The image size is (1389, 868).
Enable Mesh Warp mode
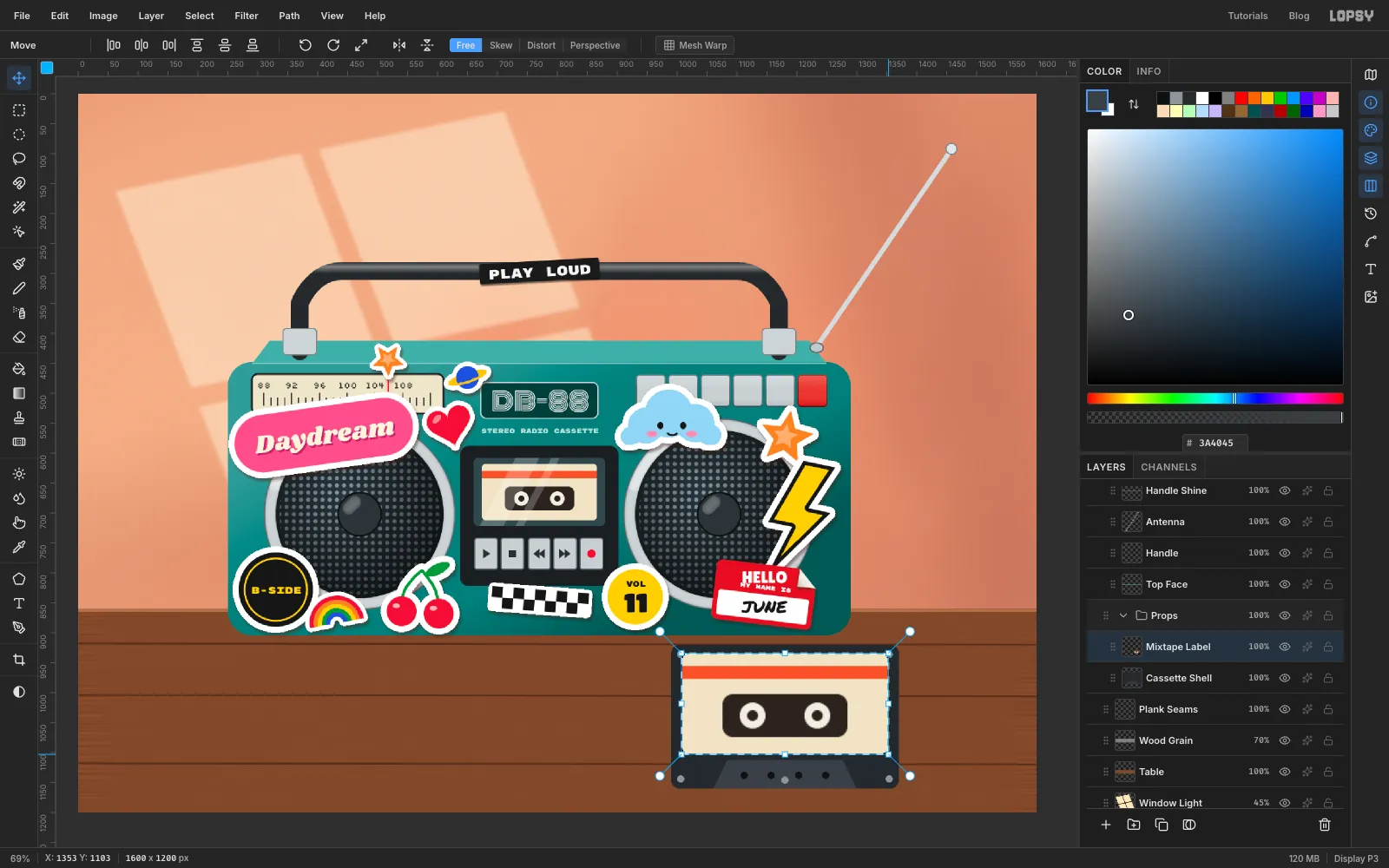coord(695,45)
